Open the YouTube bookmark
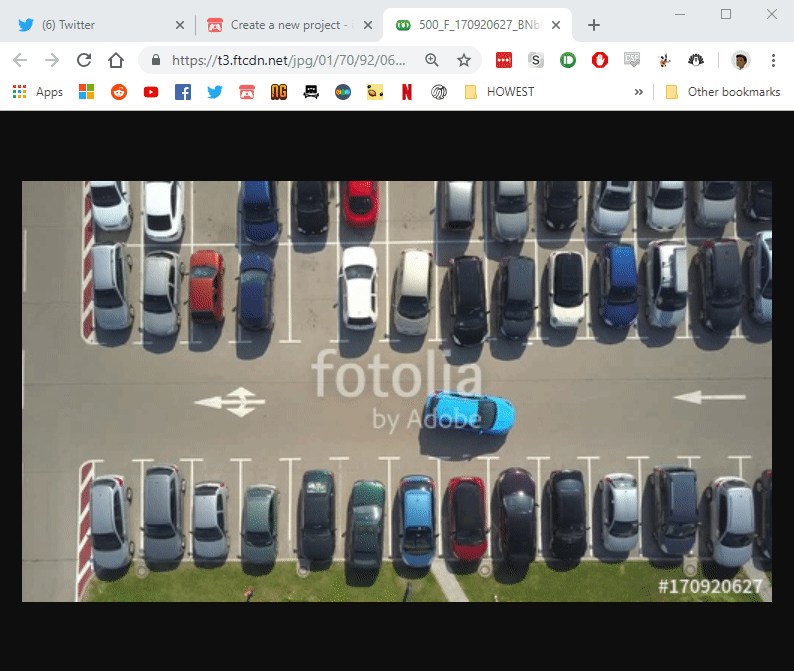The image size is (794, 671). 151,92
